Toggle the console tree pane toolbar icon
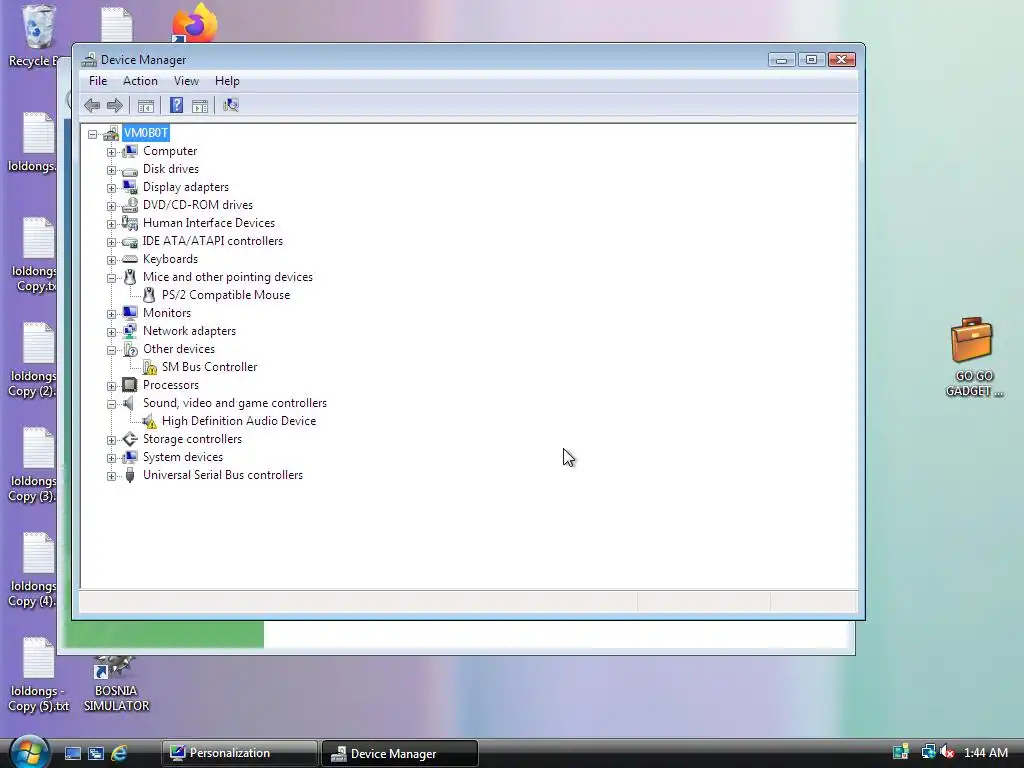The height and width of the screenshot is (768, 1024). tap(146, 105)
